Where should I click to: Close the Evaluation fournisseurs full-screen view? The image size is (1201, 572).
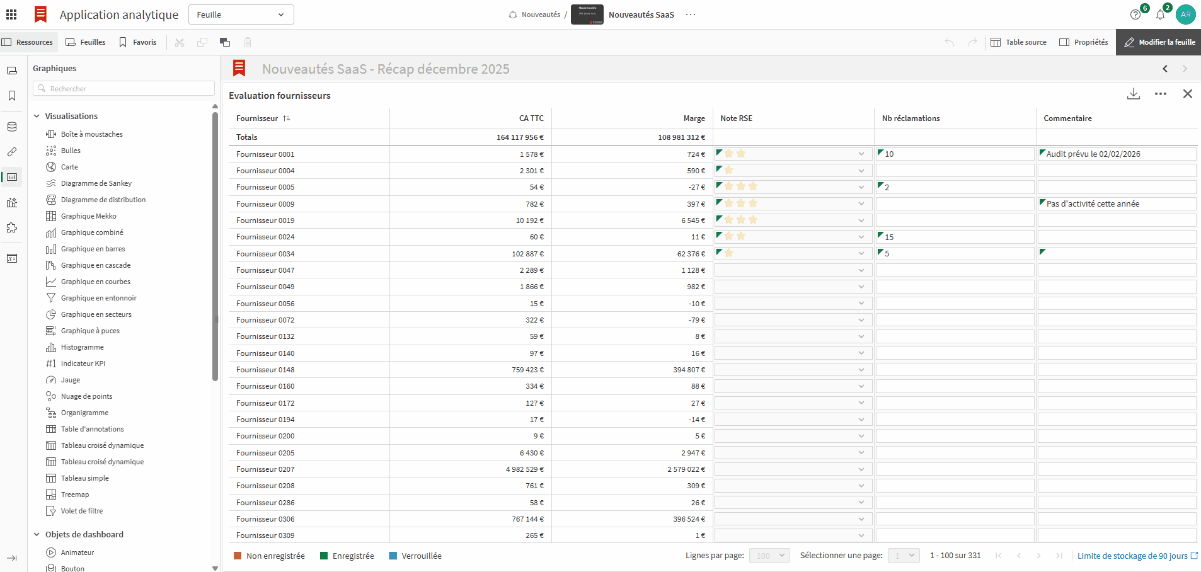[1187, 94]
